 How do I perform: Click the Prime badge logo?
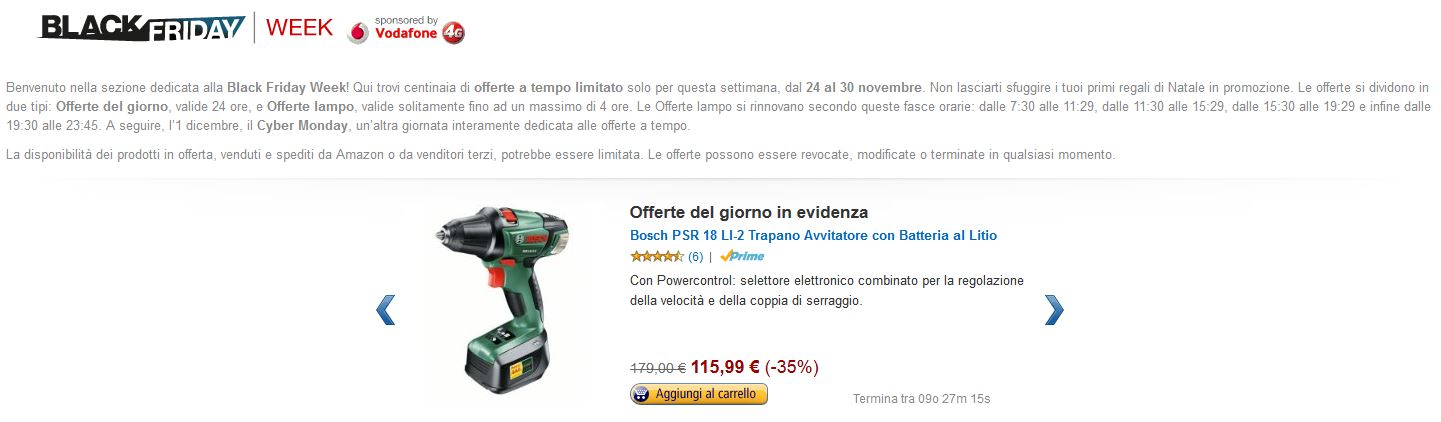tap(742, 256)
